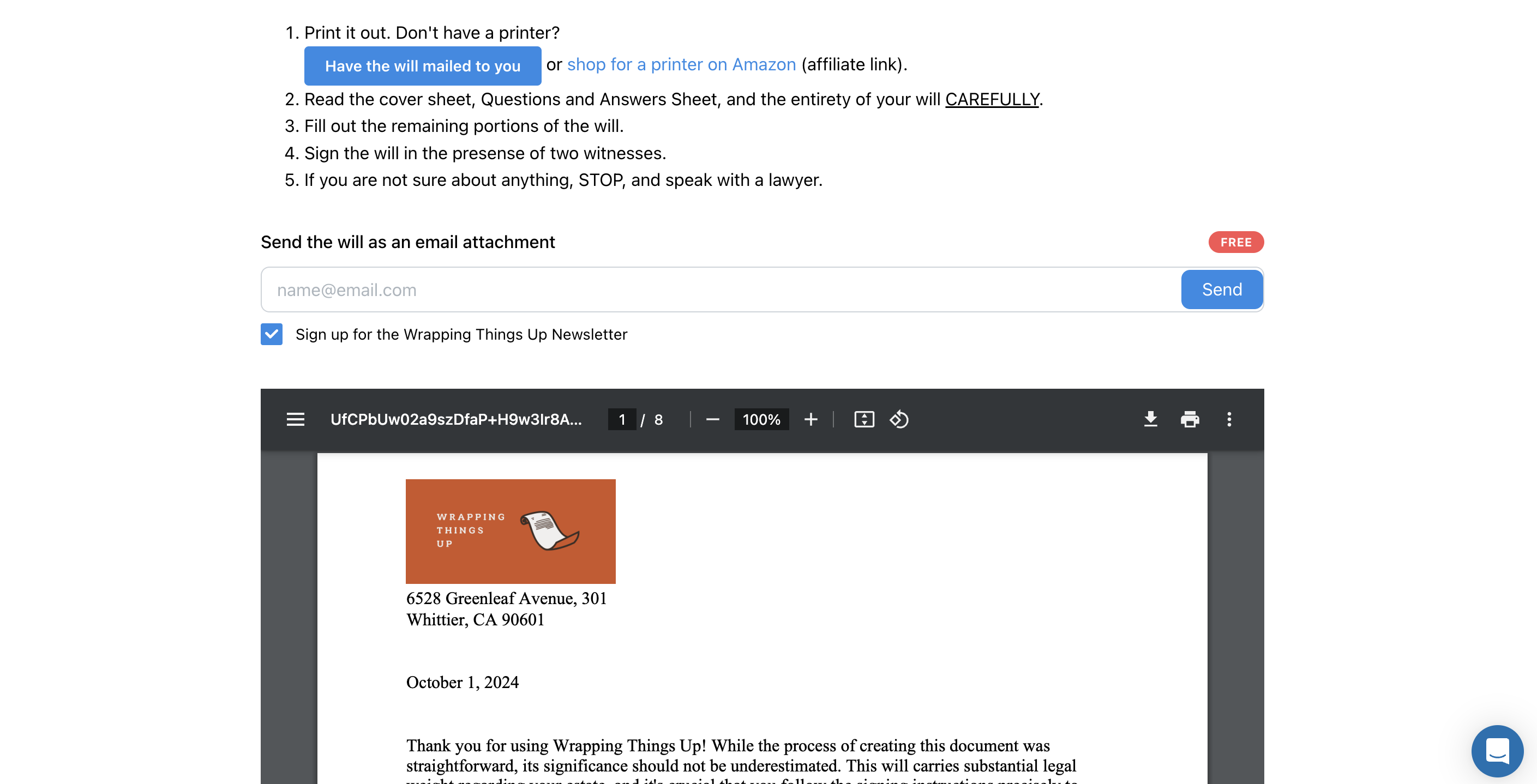Click the FREE badge
1537x784 pixels.
(x=1236, y=242)
